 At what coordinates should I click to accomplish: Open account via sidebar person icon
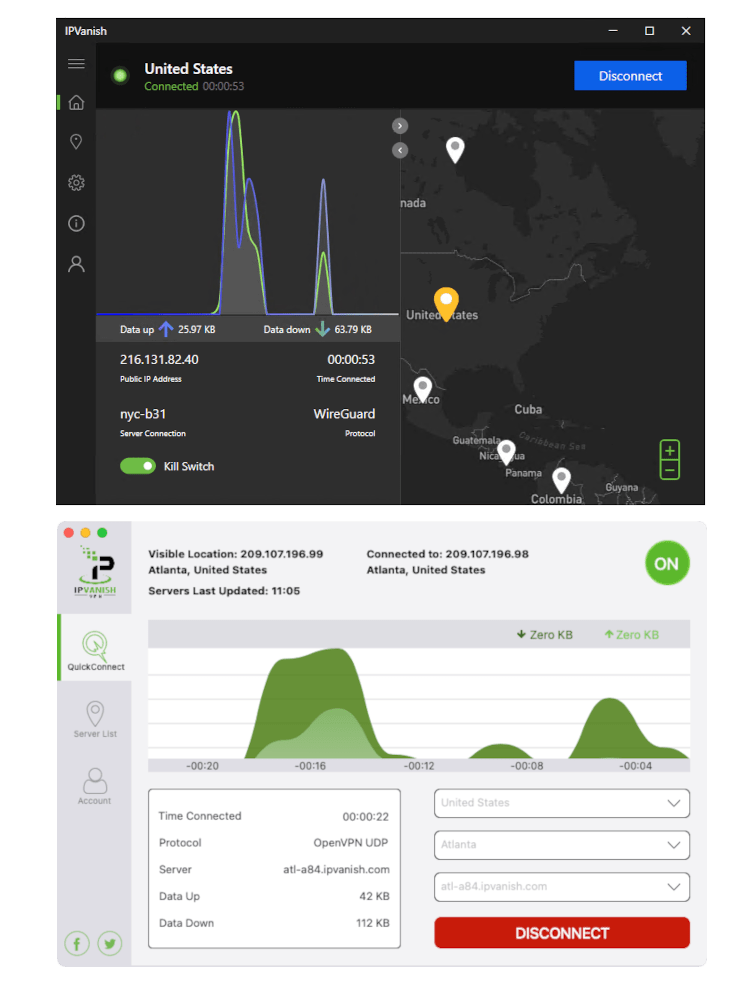(76, 264)
